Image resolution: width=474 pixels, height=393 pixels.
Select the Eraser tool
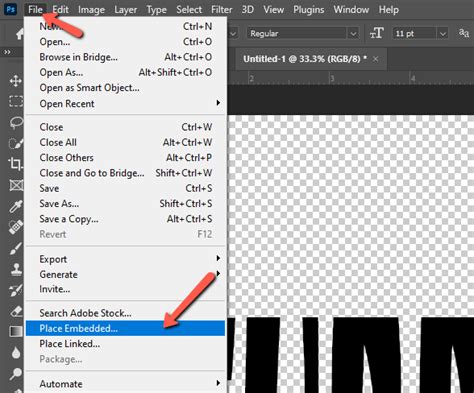tap(16, 311)
